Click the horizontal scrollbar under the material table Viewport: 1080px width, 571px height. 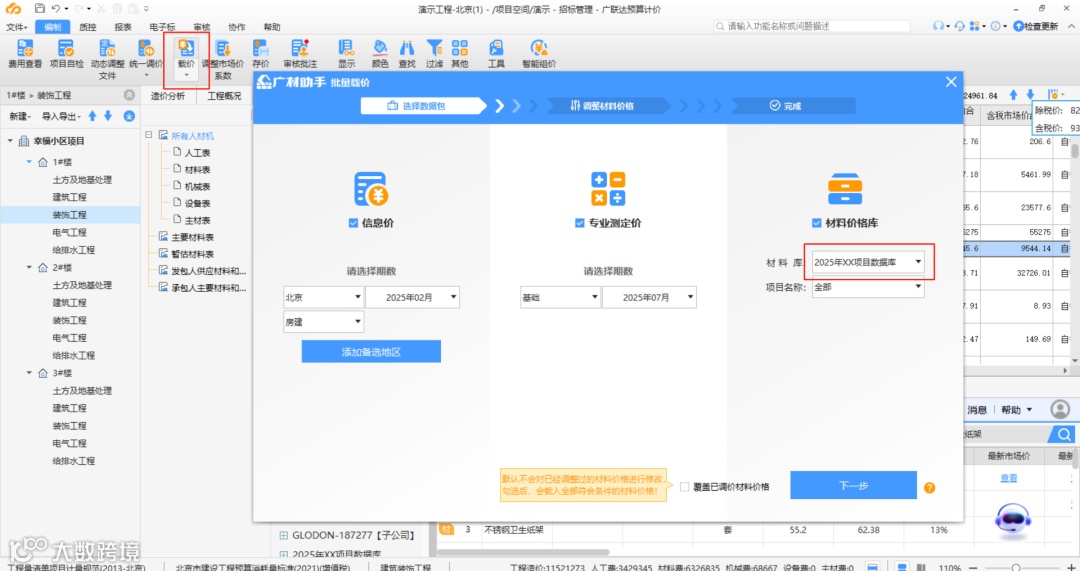click(x=523, y=552)
